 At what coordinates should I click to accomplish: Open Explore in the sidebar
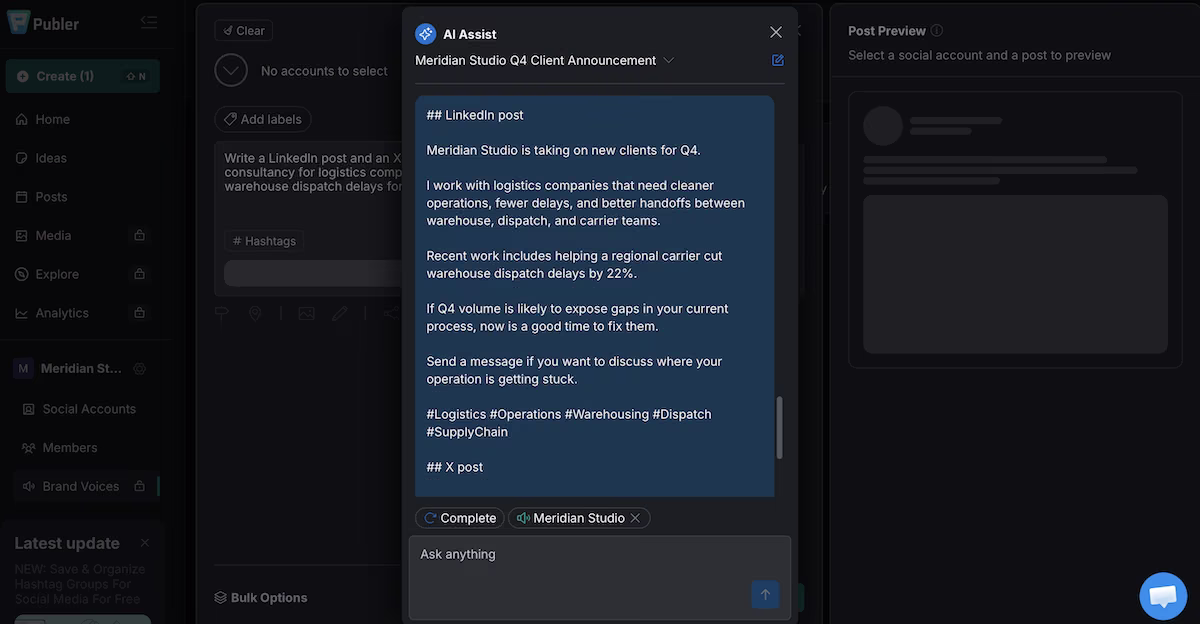(57, 274)
